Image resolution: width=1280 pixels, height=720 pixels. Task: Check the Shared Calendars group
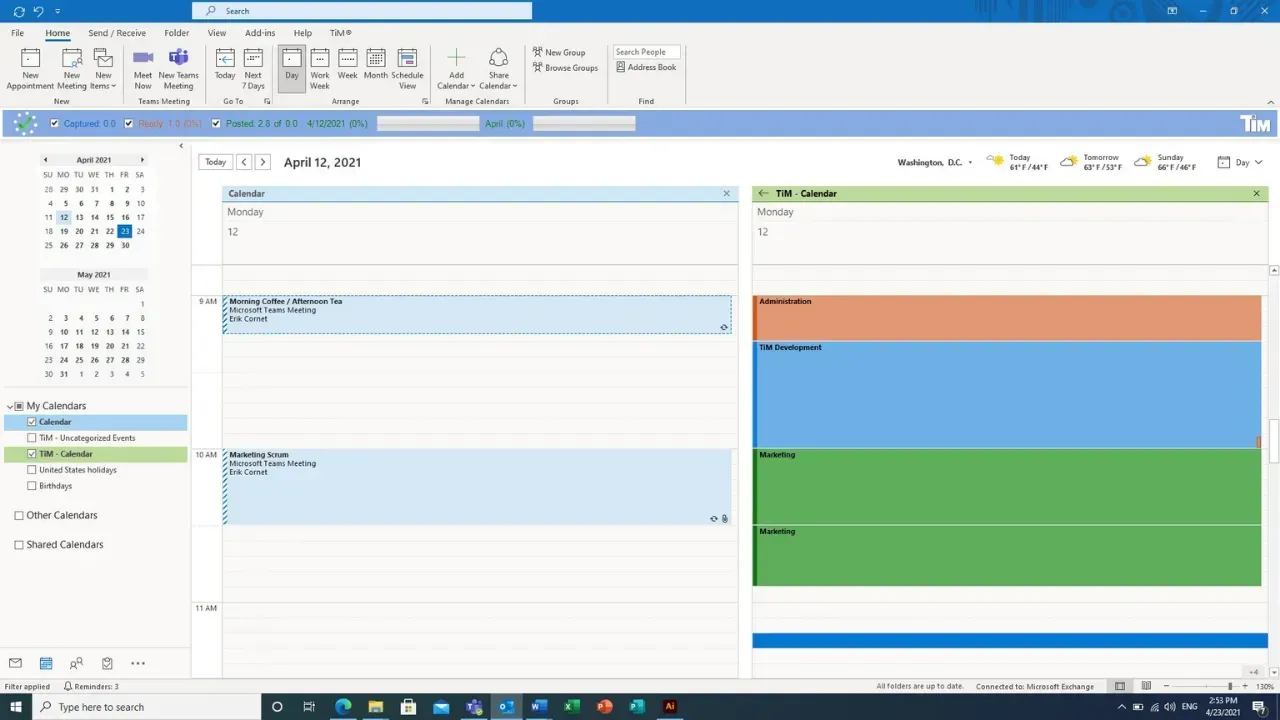pos(19,545)
